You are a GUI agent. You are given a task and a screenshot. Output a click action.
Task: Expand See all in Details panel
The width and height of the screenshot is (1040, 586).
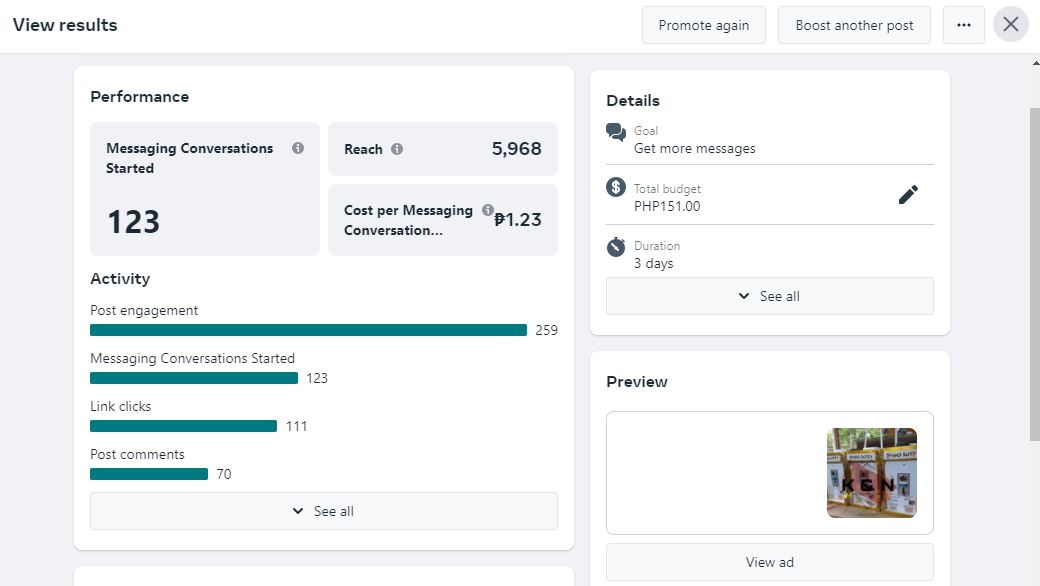[769, 296]
